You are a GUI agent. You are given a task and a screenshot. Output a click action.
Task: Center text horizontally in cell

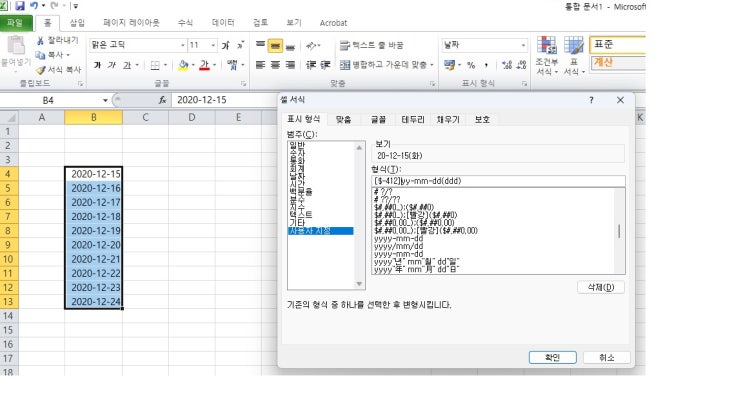(x=275, y=65)
